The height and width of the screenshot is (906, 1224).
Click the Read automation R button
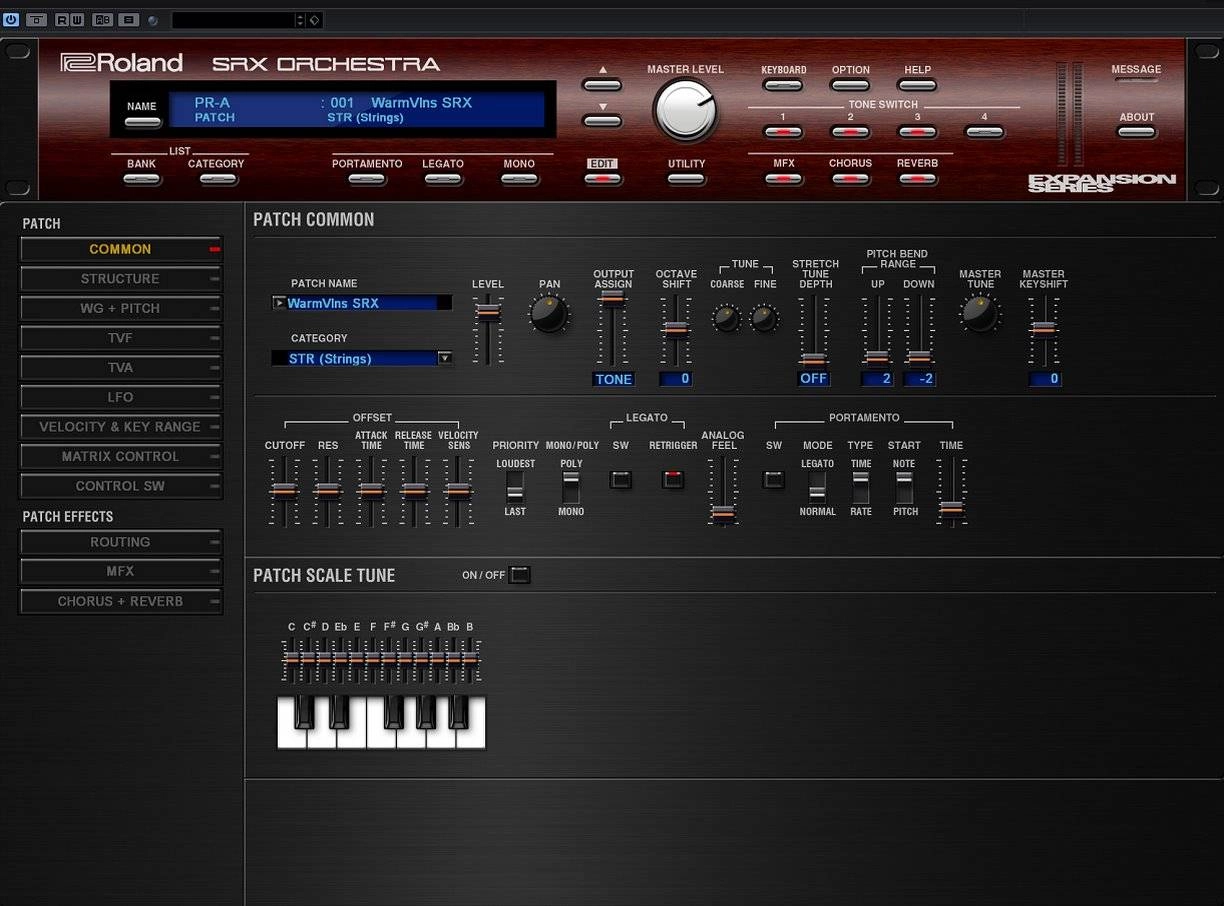tap(63, 20)
